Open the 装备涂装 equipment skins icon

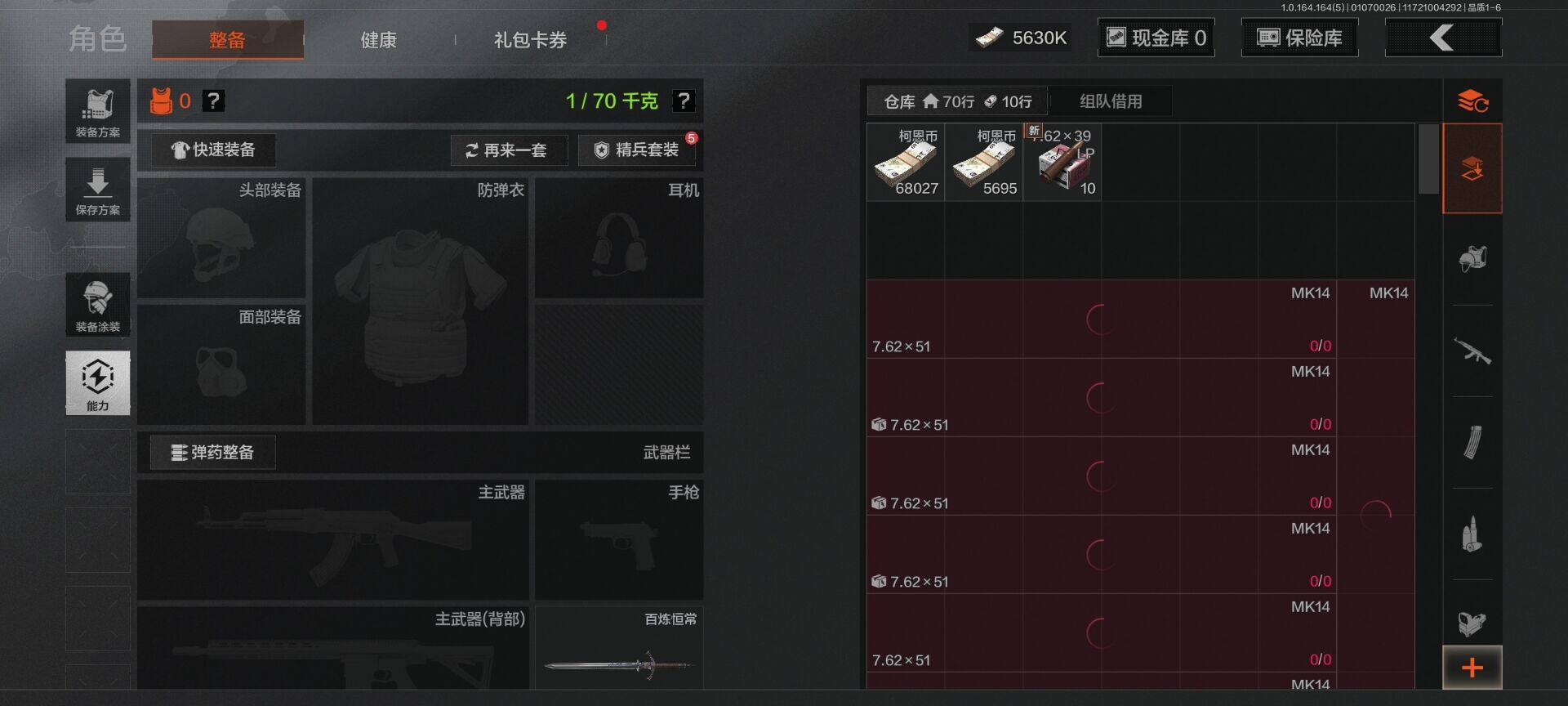click(98, 305)
